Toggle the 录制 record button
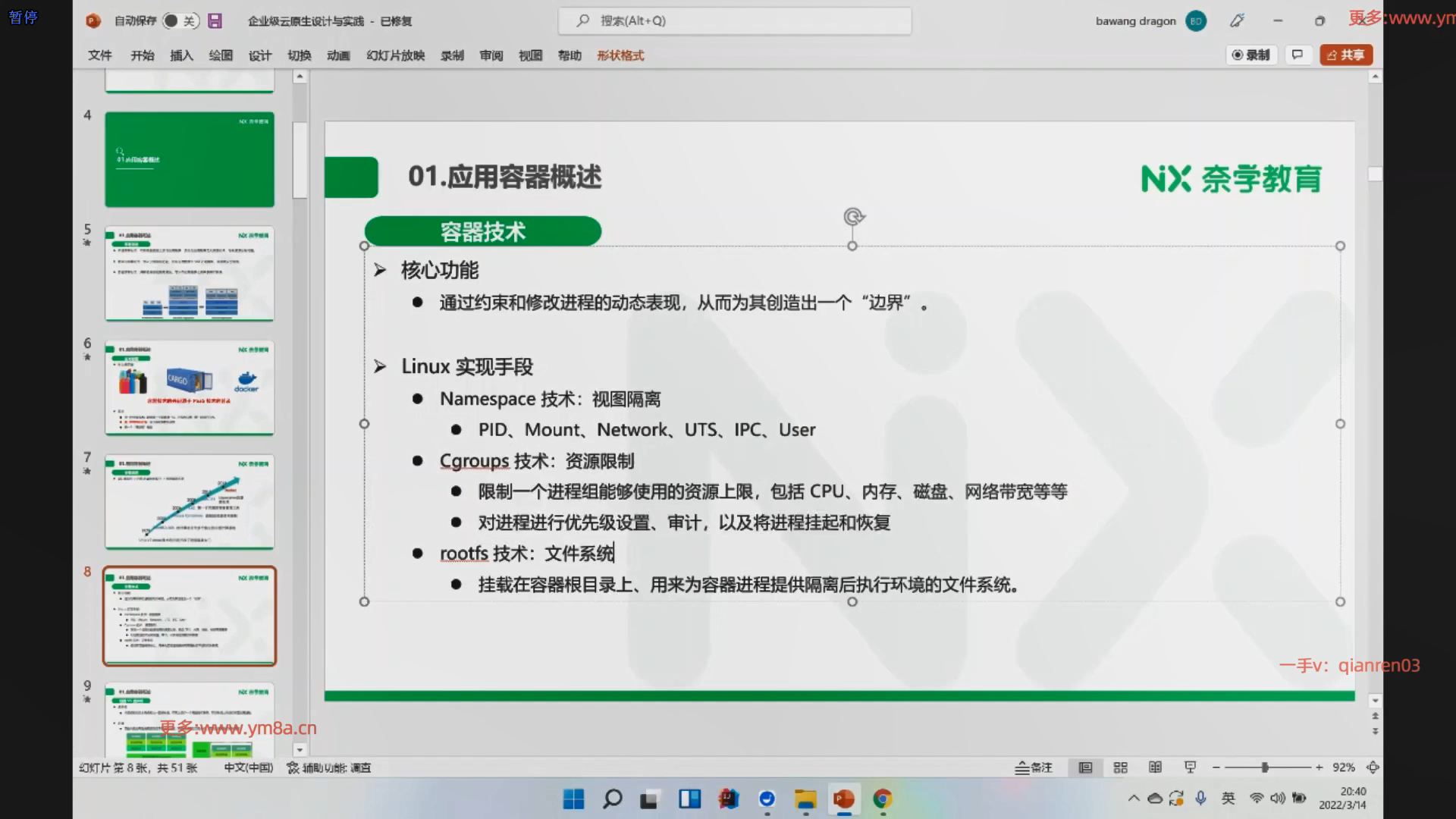 click(x=1250, y=55)
